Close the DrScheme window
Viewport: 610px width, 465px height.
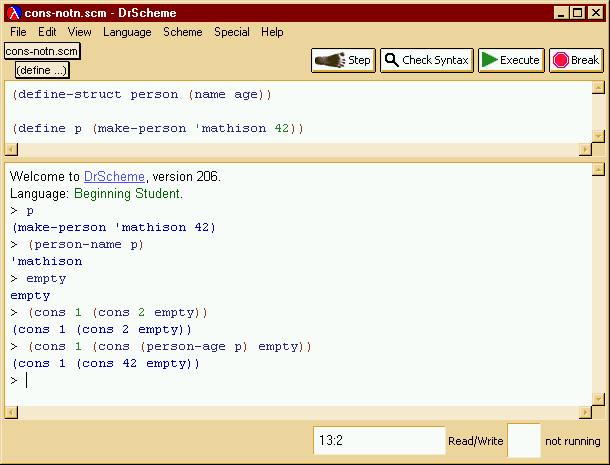click(596, 13)
